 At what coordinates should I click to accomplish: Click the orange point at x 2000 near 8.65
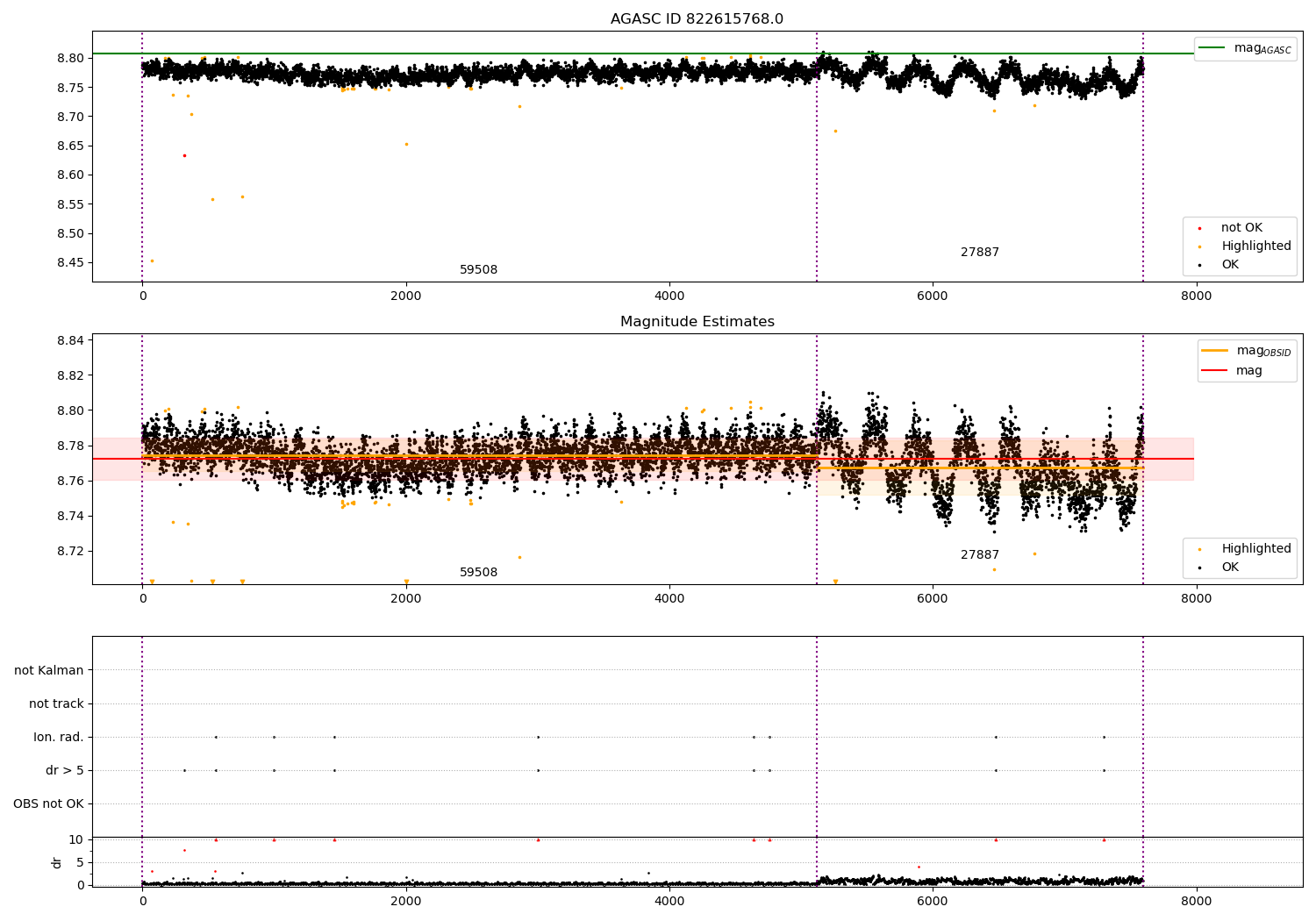pyautogui.click(x=406, y=144)
